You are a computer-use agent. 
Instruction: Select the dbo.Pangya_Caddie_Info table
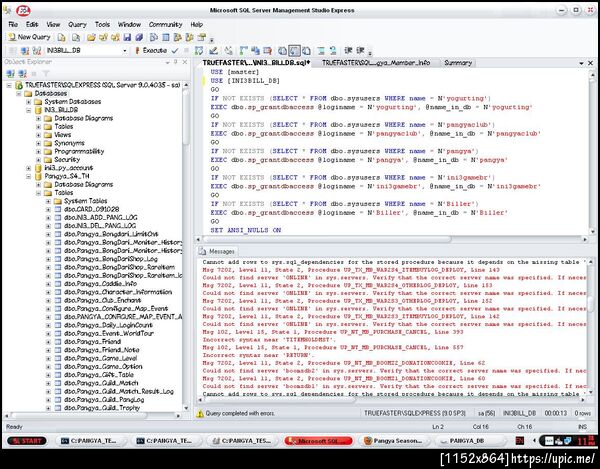pos(100,284)
